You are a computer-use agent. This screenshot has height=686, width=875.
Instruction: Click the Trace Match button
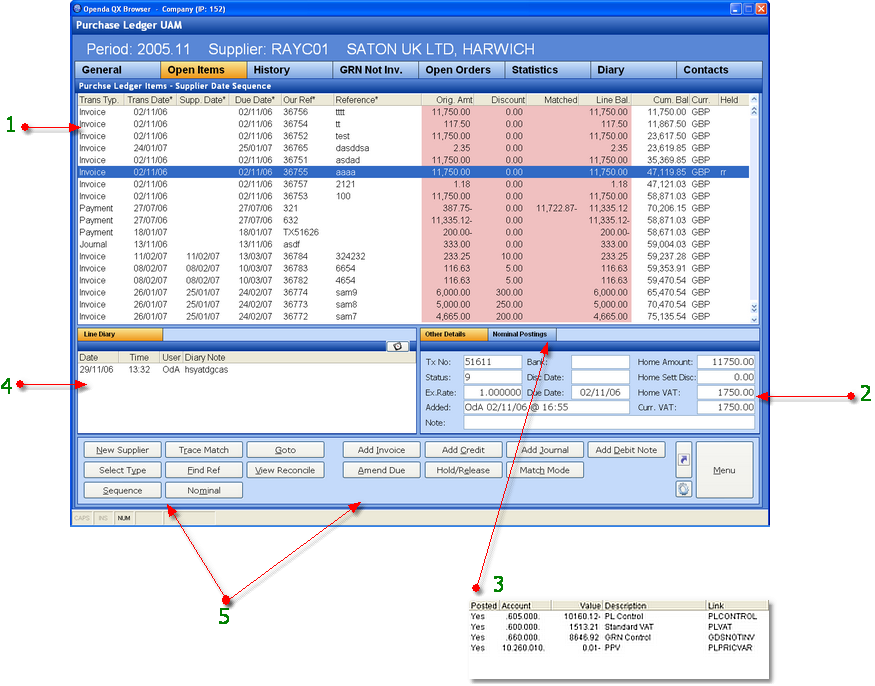(x=204, y=450)
